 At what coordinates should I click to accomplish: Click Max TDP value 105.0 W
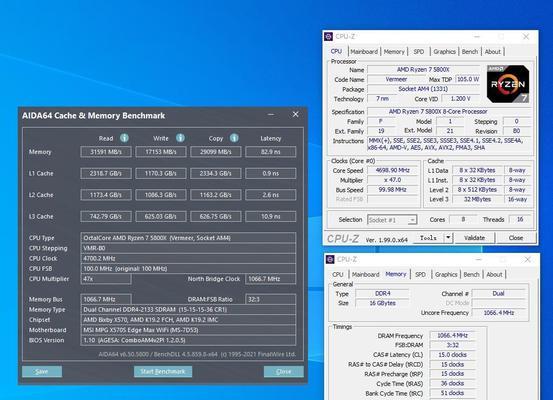click(468, 79)
